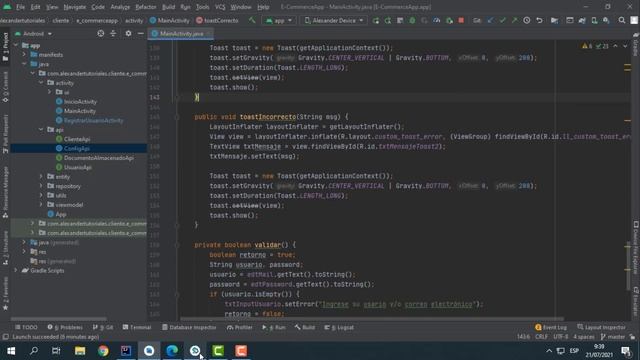Click the warnings count indicator in editor
This screenshot has width=640, height=360.
[587, 46]
